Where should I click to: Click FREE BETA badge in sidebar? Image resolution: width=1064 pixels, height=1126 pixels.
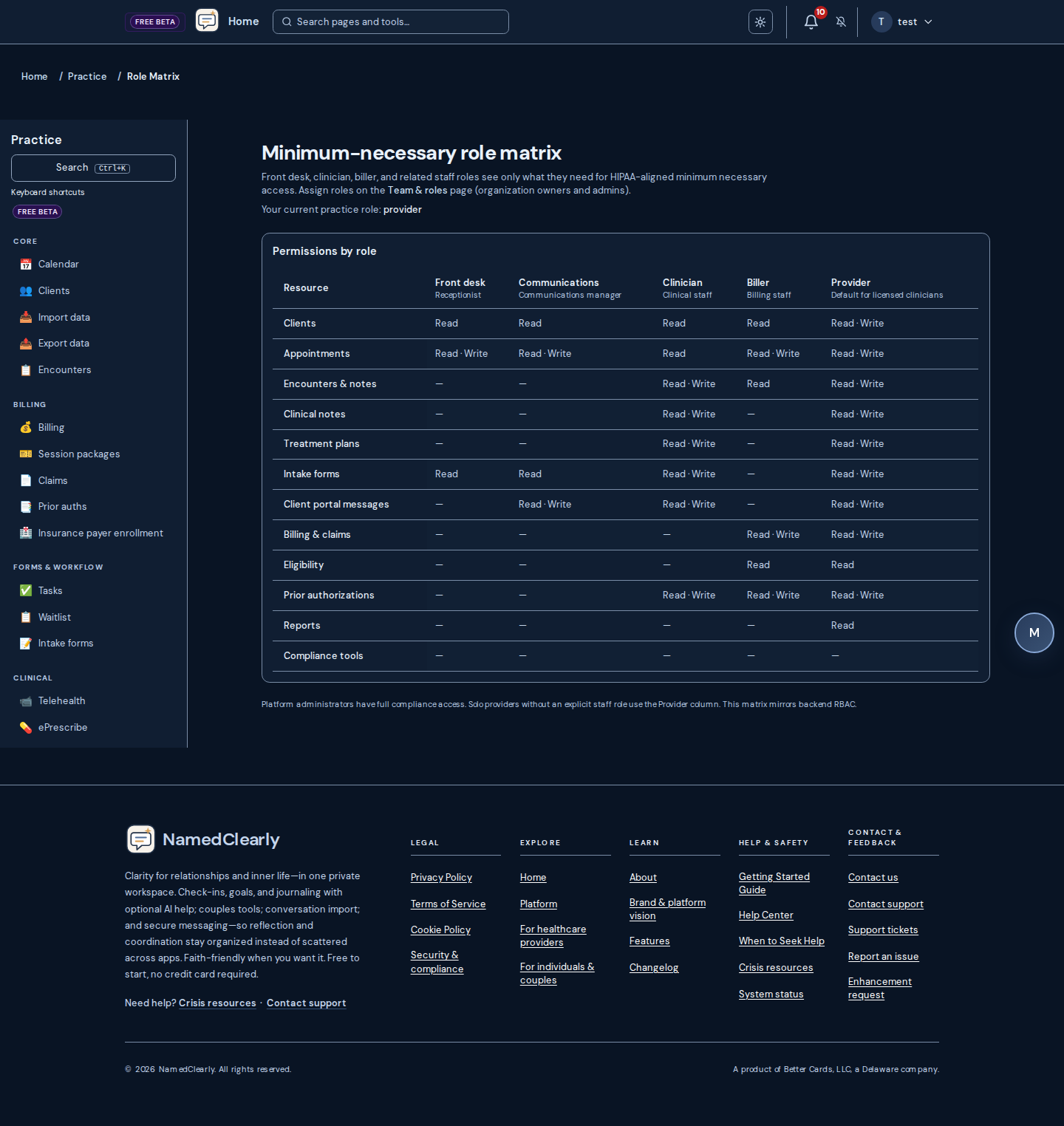click(38, 212)
